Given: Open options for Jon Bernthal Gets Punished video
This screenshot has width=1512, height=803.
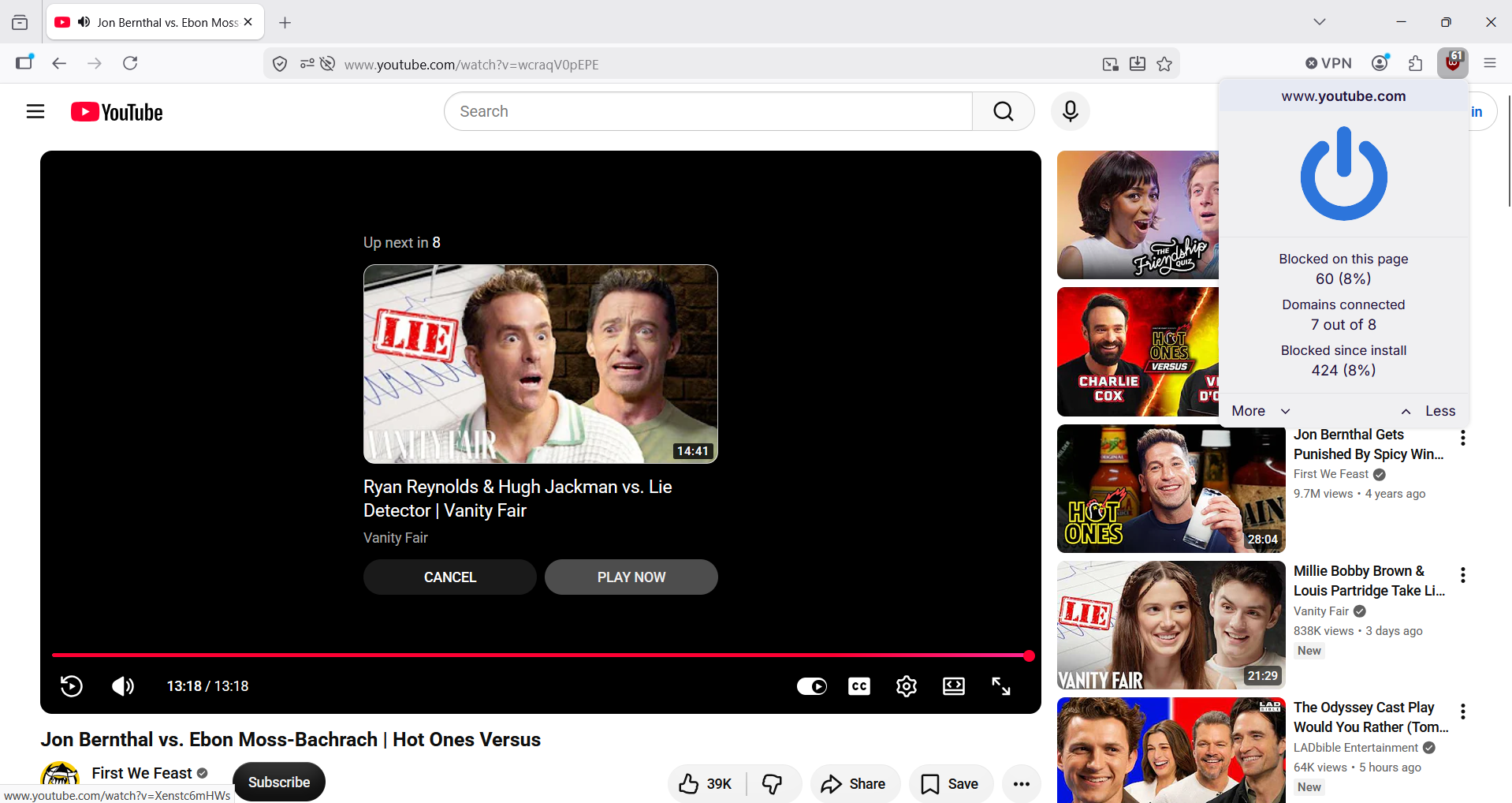Looking at the screenshot, I should [x=1463, y=438].
